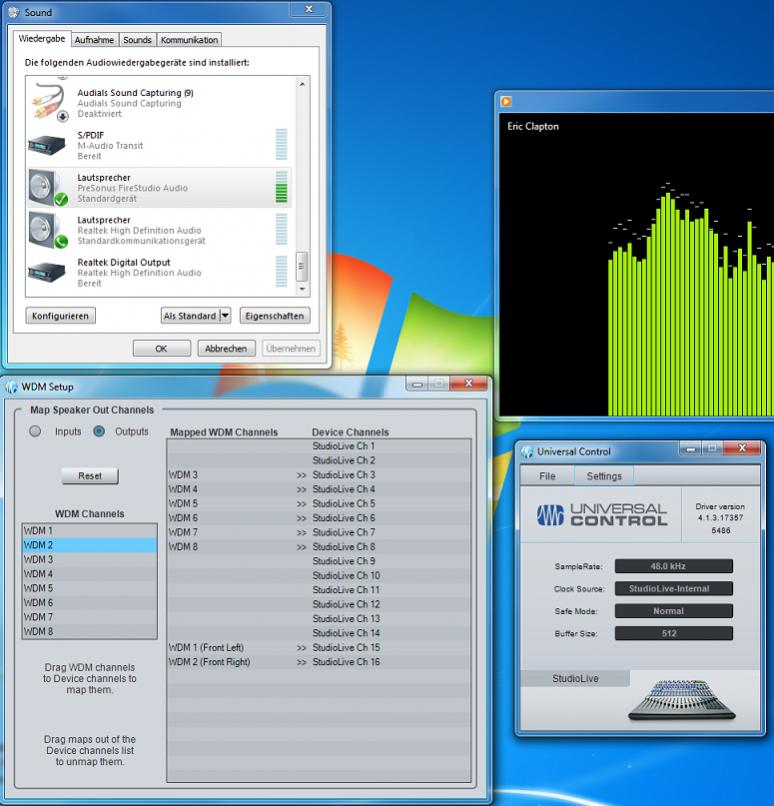Click Abbrechen in the Sound dialog

[x=226, y=348]
